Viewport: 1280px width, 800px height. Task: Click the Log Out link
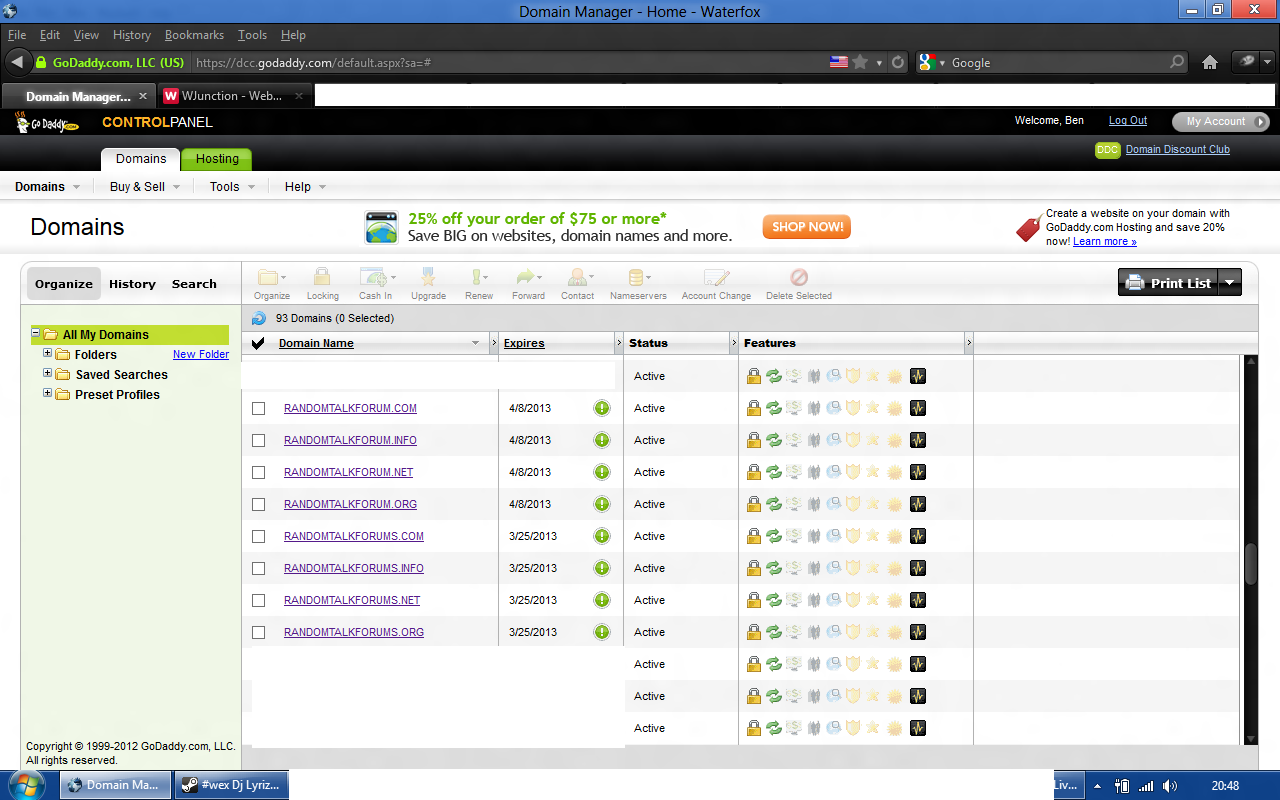1128,121
